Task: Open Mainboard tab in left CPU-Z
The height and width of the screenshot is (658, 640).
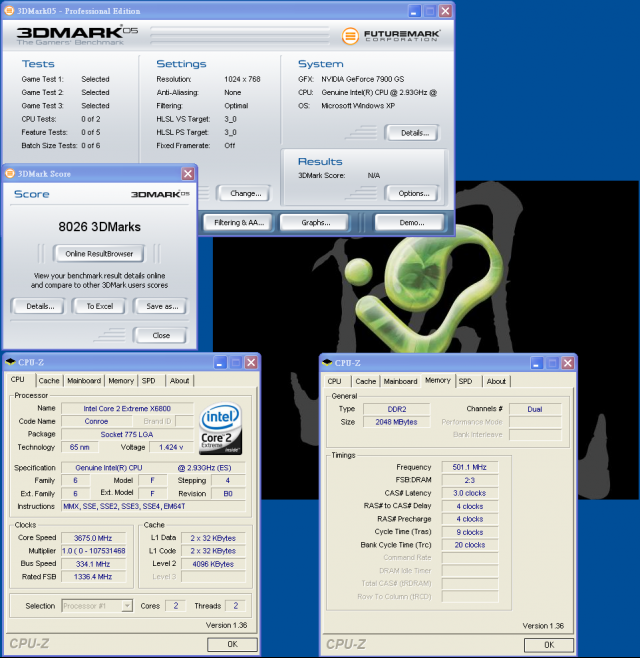Action: [84, 381]
